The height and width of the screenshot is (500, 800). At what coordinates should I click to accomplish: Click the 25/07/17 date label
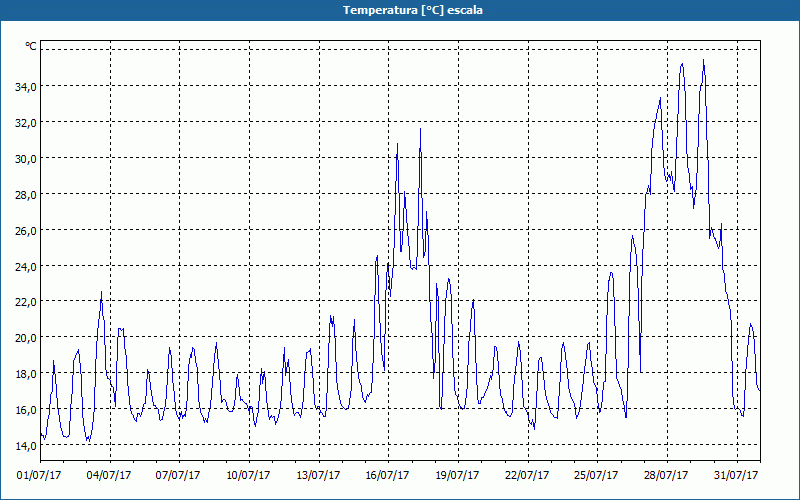[596, 476]
